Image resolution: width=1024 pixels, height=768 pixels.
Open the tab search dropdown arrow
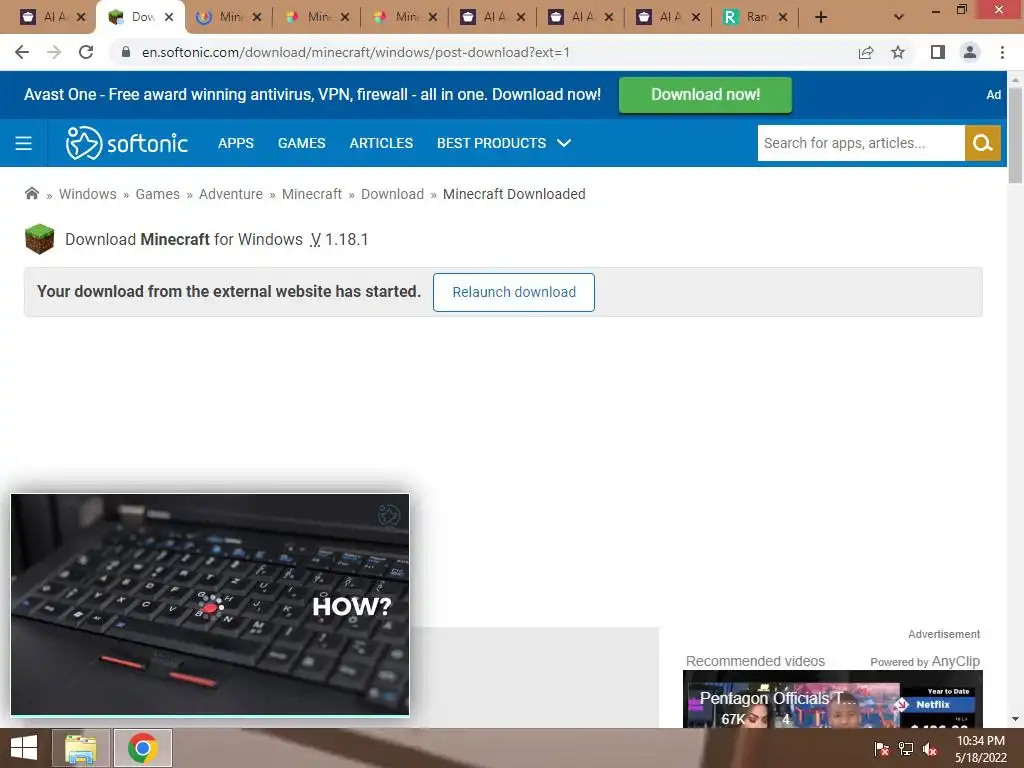(899, 17)
